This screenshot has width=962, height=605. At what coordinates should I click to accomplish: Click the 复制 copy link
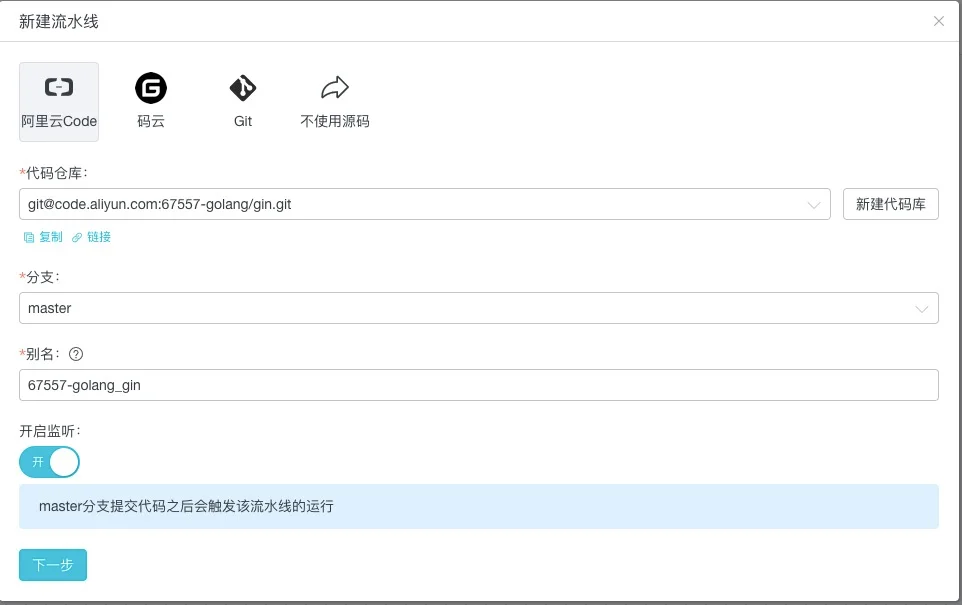coord(43,237)
